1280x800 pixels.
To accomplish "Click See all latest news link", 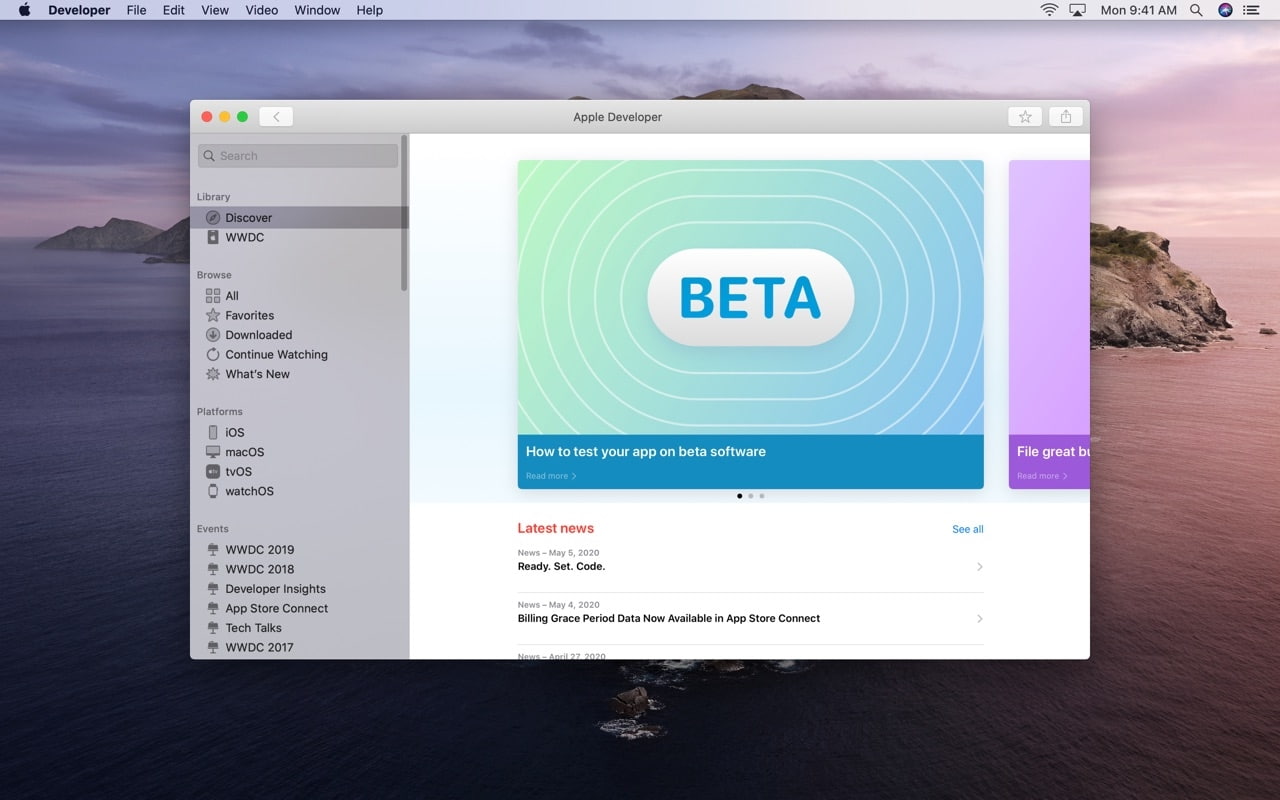I will [967, 529].
